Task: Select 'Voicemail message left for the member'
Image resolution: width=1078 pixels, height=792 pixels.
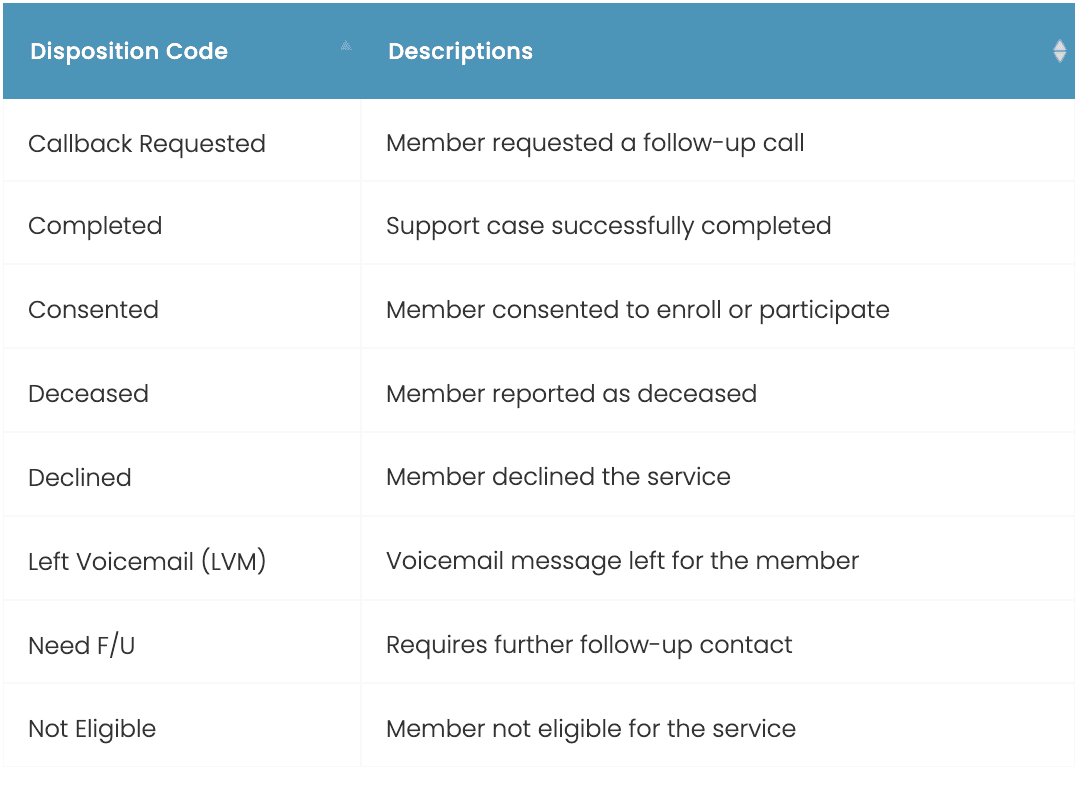Action: click(622, 561)
